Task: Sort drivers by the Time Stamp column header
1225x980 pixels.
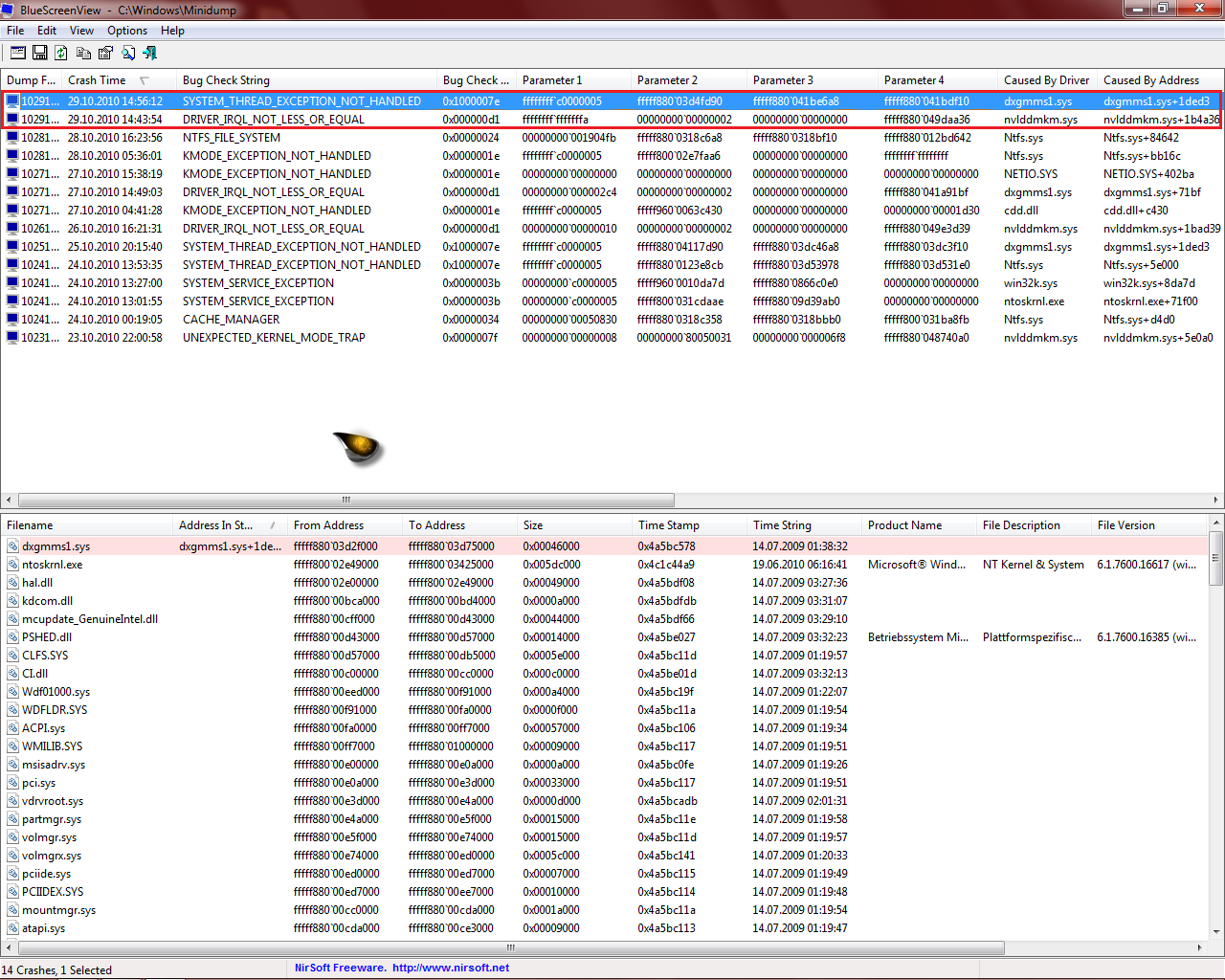Action: tap(689, 525)
